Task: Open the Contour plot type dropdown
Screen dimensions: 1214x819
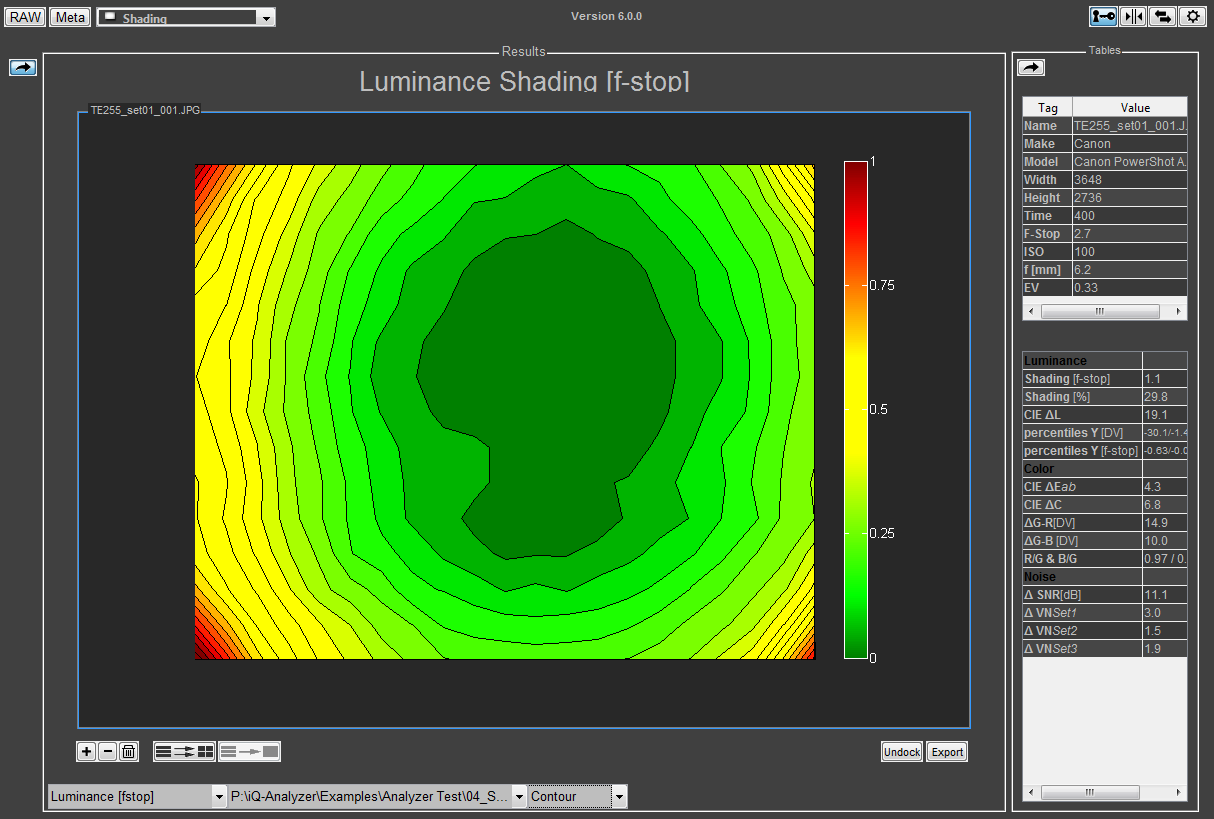Action: (x=619, y=797)
